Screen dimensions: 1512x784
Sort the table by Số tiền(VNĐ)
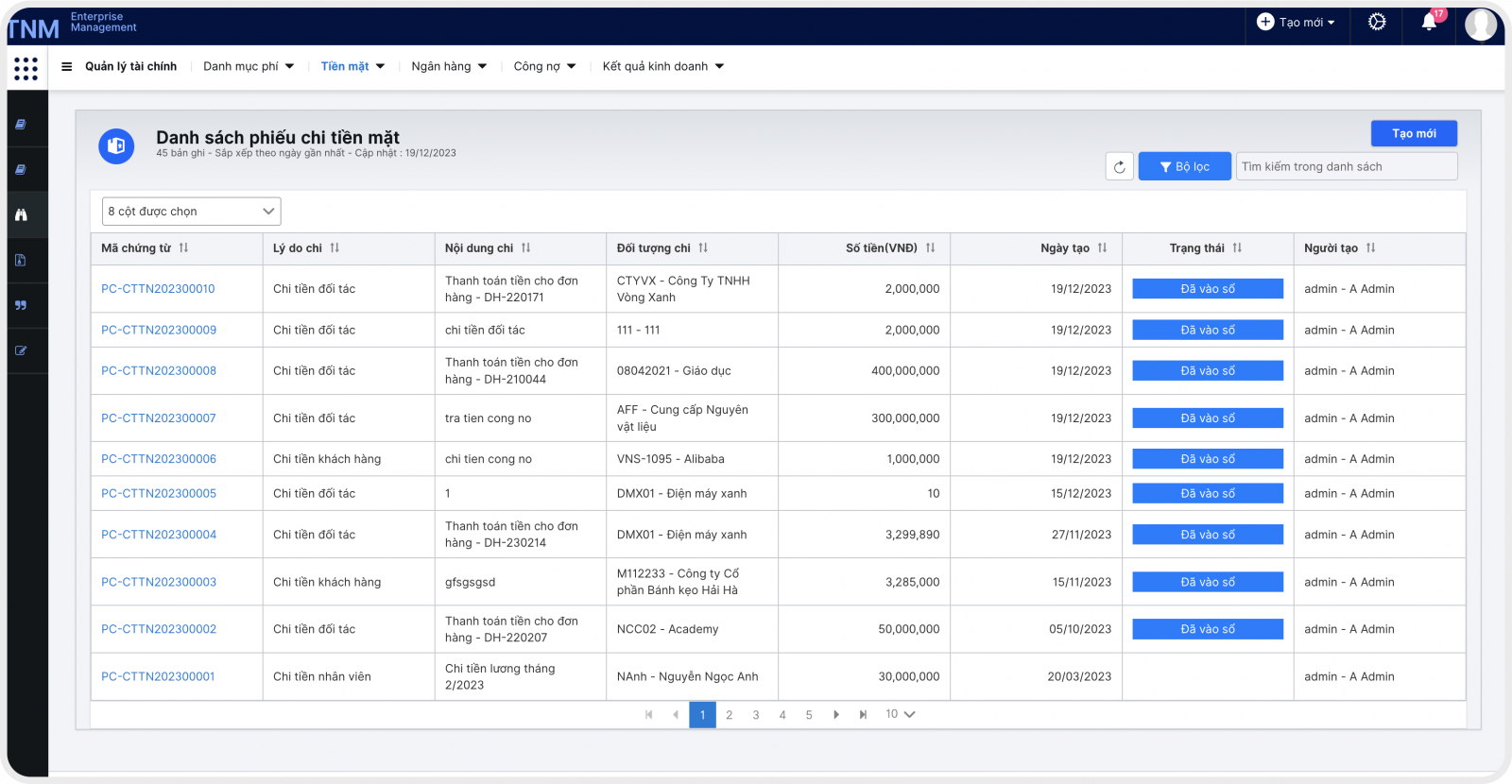tap(930, 248)
